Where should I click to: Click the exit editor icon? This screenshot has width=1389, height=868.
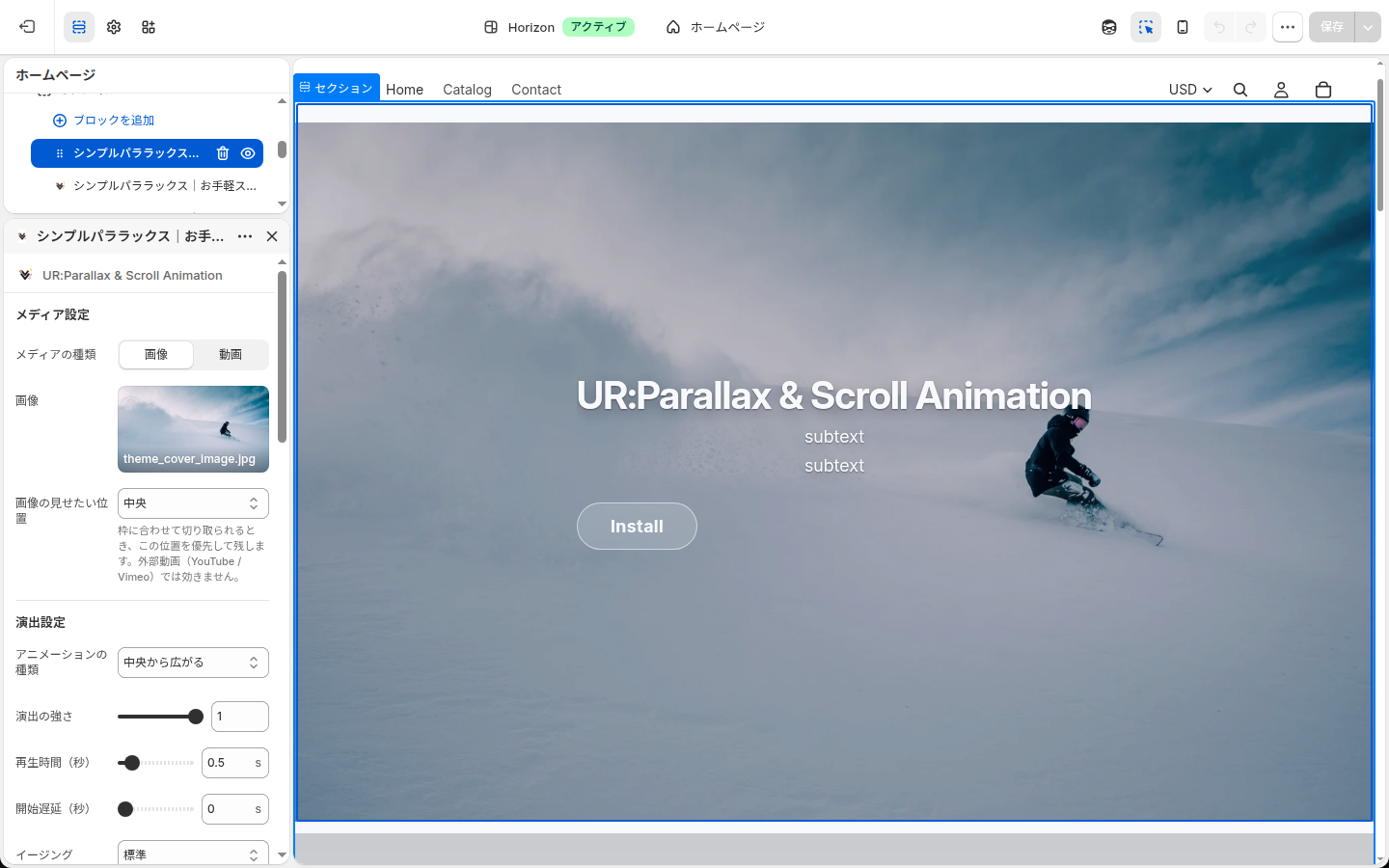[27, 27]
